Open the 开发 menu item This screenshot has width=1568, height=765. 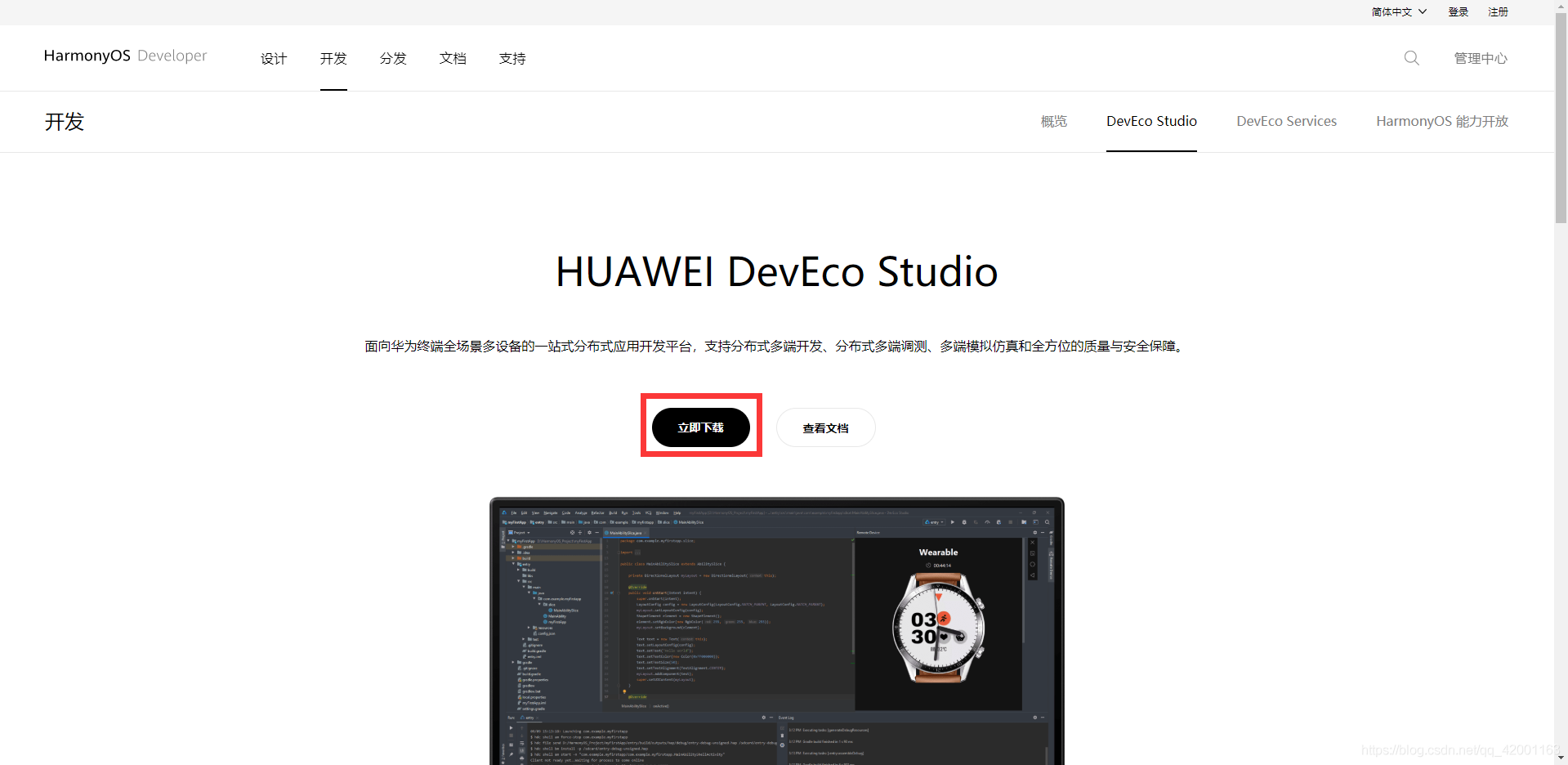[x=333, y=58]
